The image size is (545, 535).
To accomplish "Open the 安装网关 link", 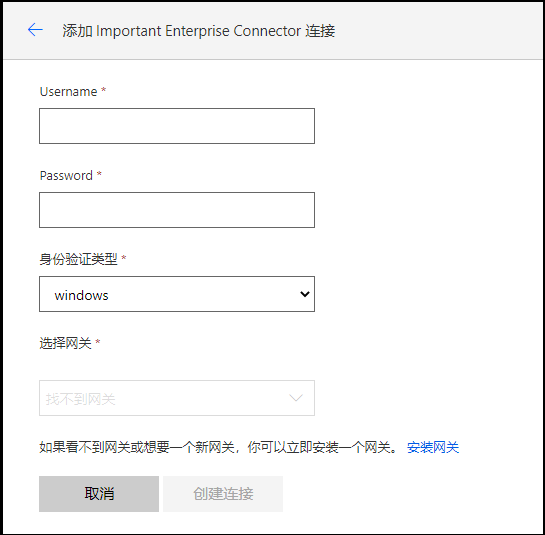I will [x=433, y=447].
